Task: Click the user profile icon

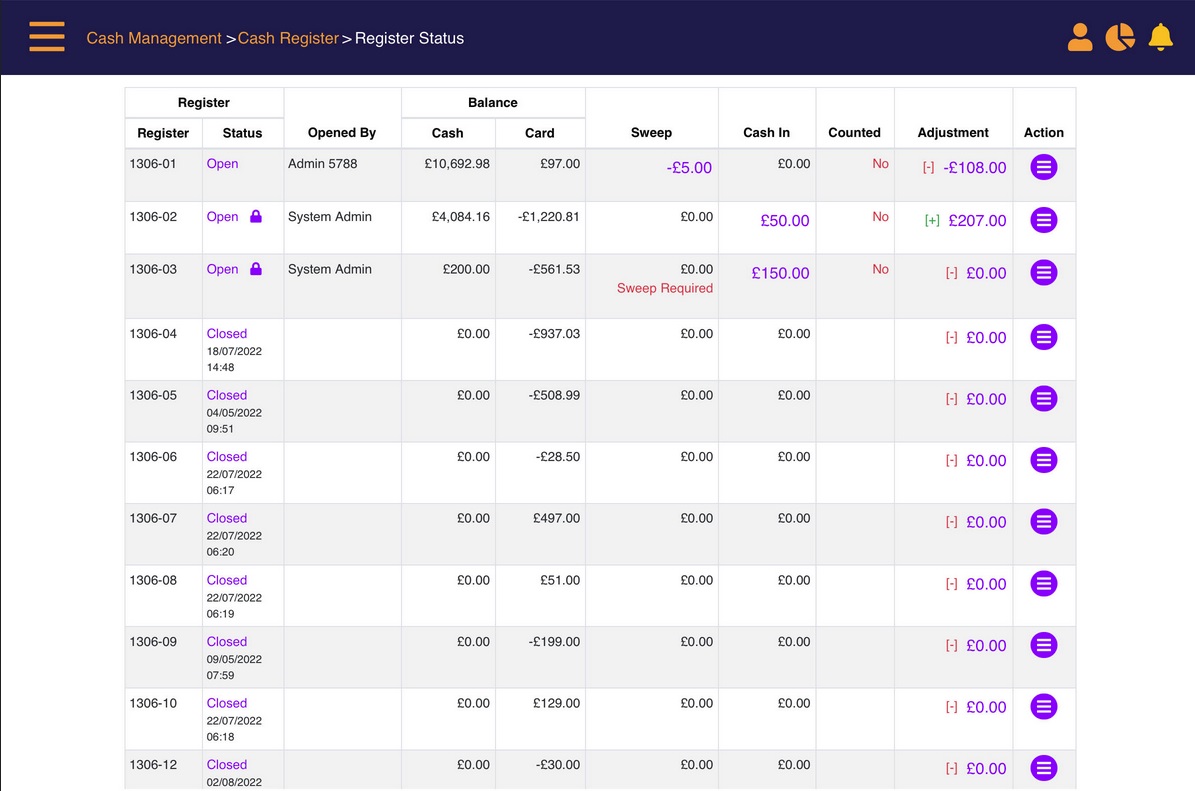Action: [x=1080, y=37]
